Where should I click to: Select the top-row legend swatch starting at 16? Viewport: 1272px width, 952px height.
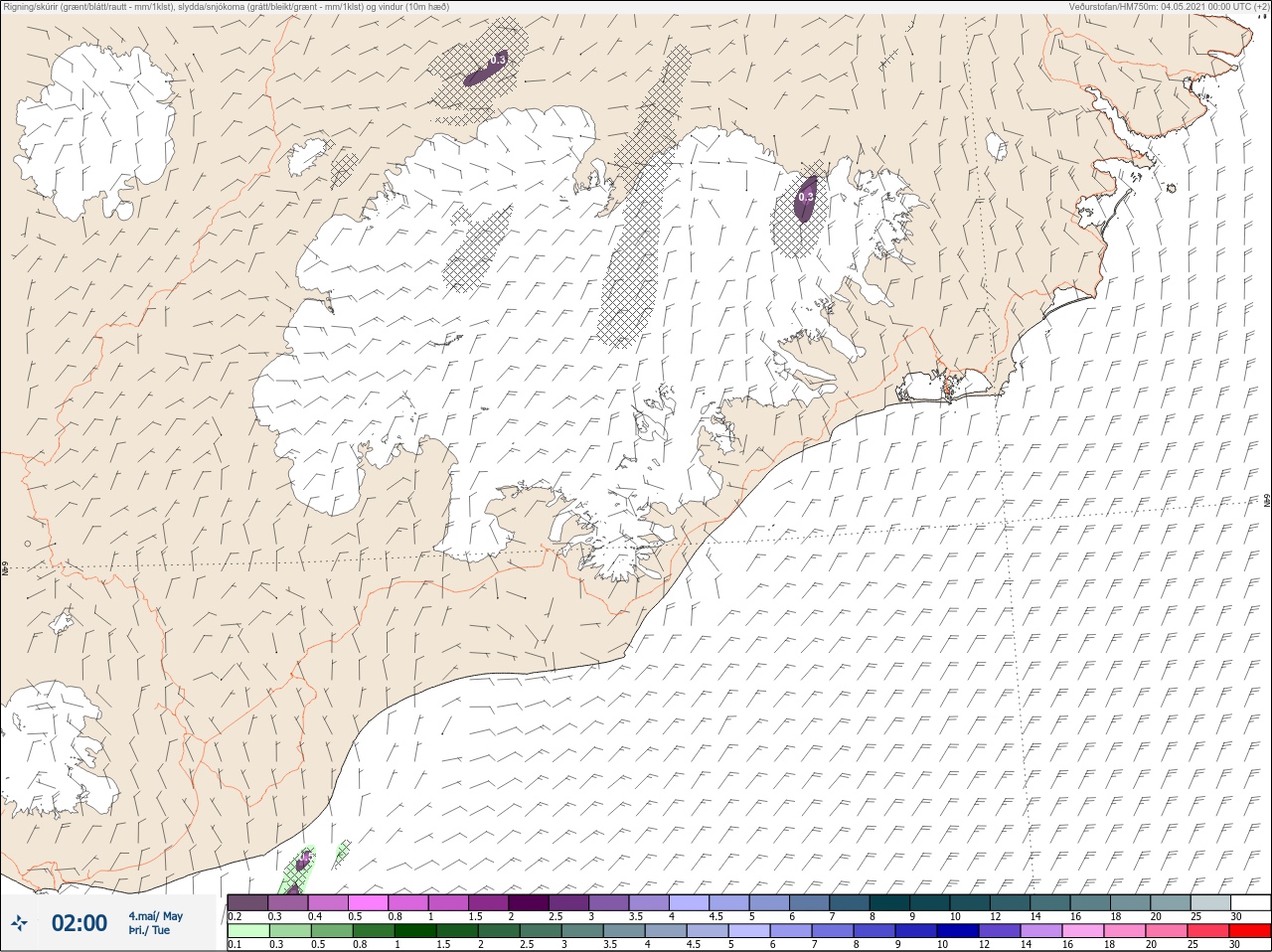[1091, 902]
